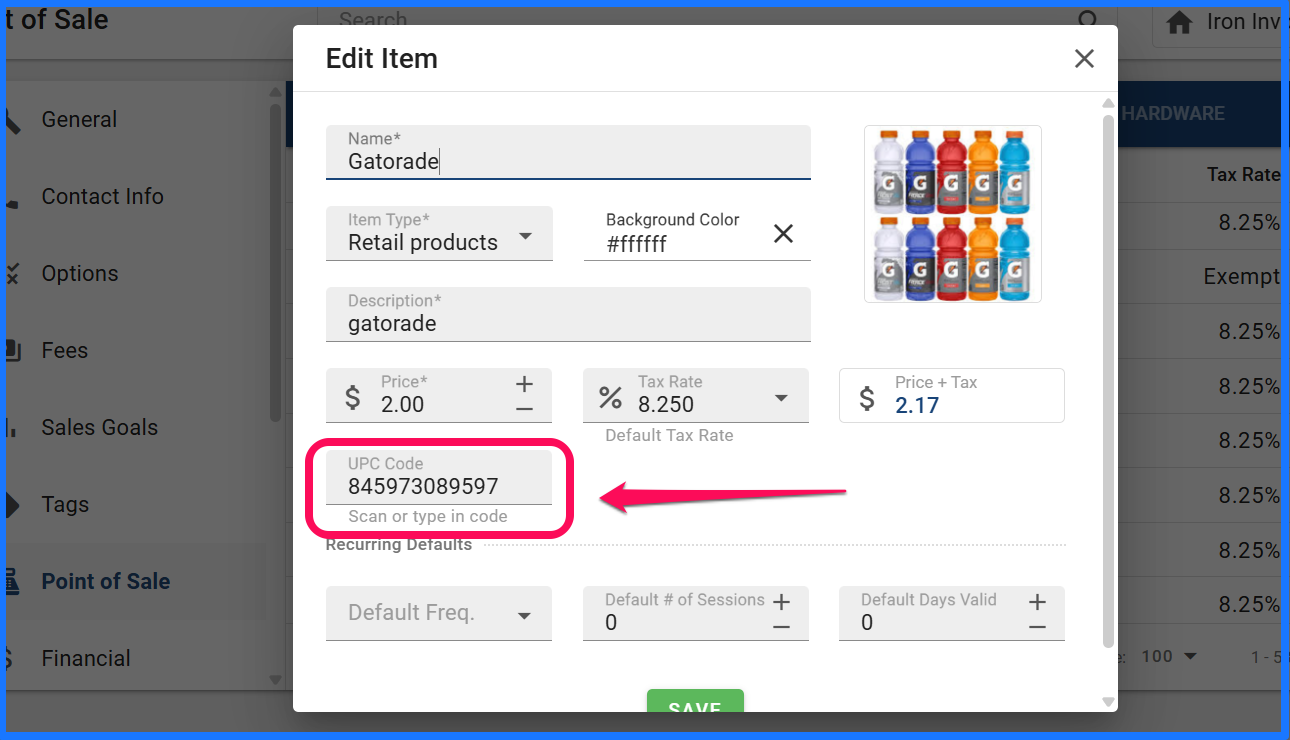
Task: Click the Exempt tax rate cell
Action: click(1241, 276)
